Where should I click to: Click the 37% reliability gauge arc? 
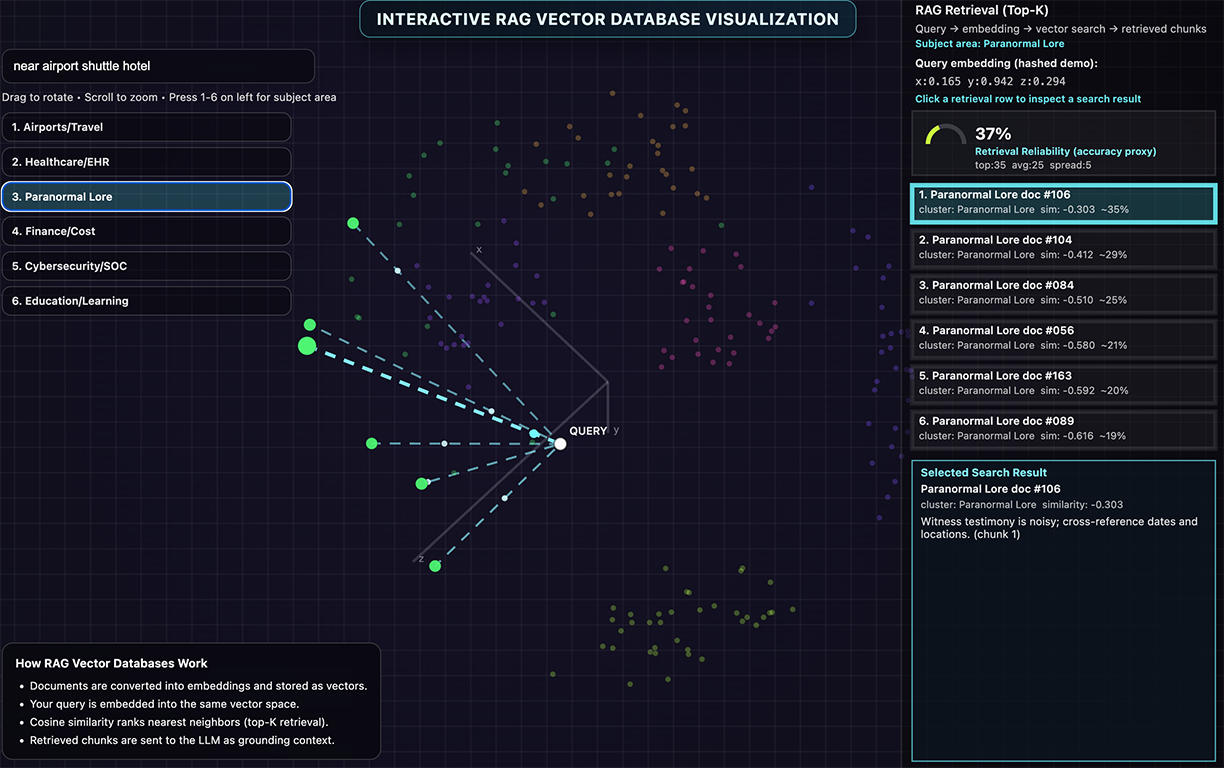coord(945,136)
